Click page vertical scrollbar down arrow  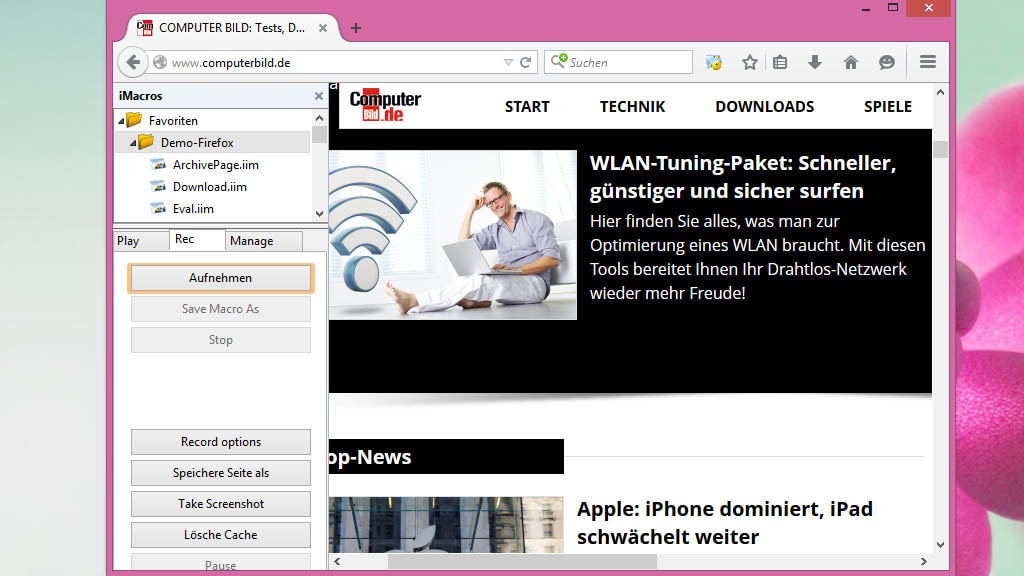pyautogui.click(x=940, y=545)
